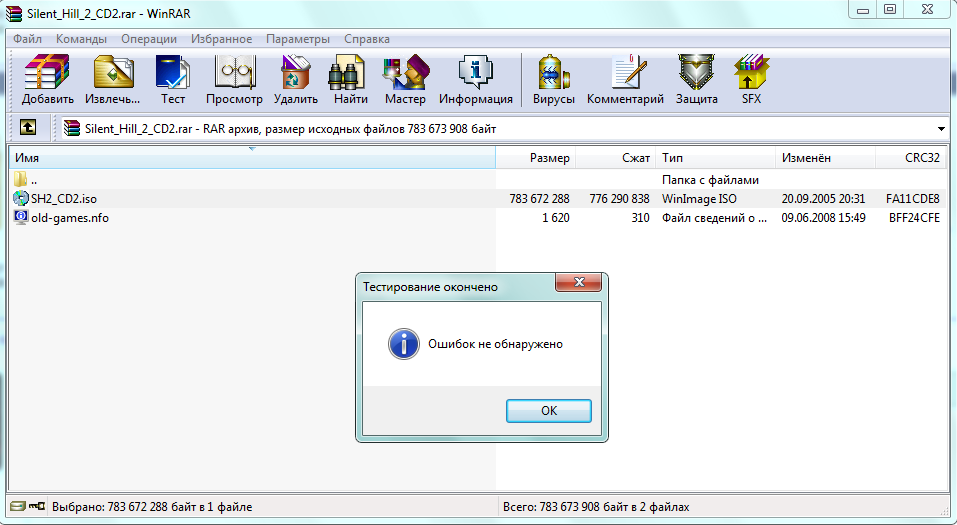
Task: Click the Папка с файлами type cell
Action: [x=710, y=180]
